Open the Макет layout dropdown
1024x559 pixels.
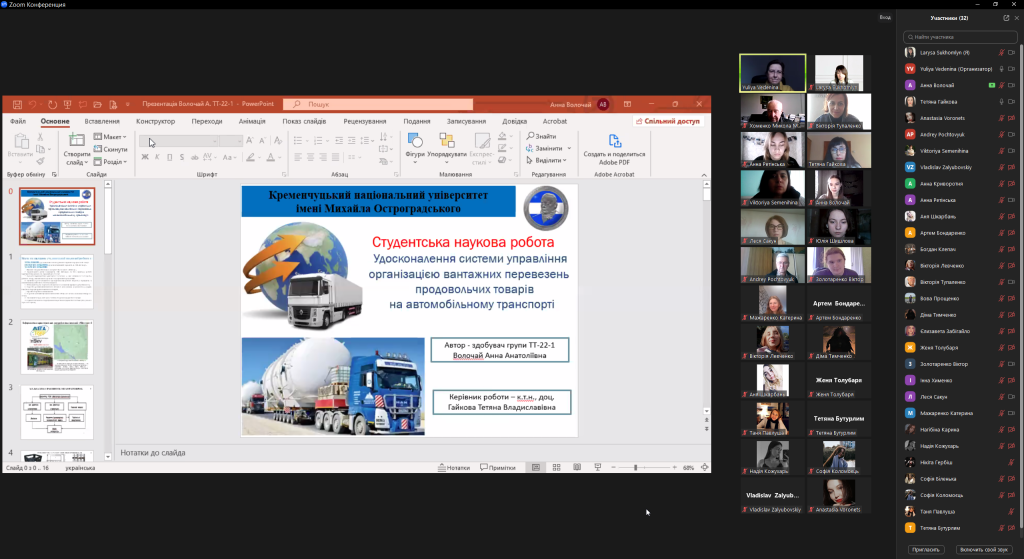tap(110, 136)
